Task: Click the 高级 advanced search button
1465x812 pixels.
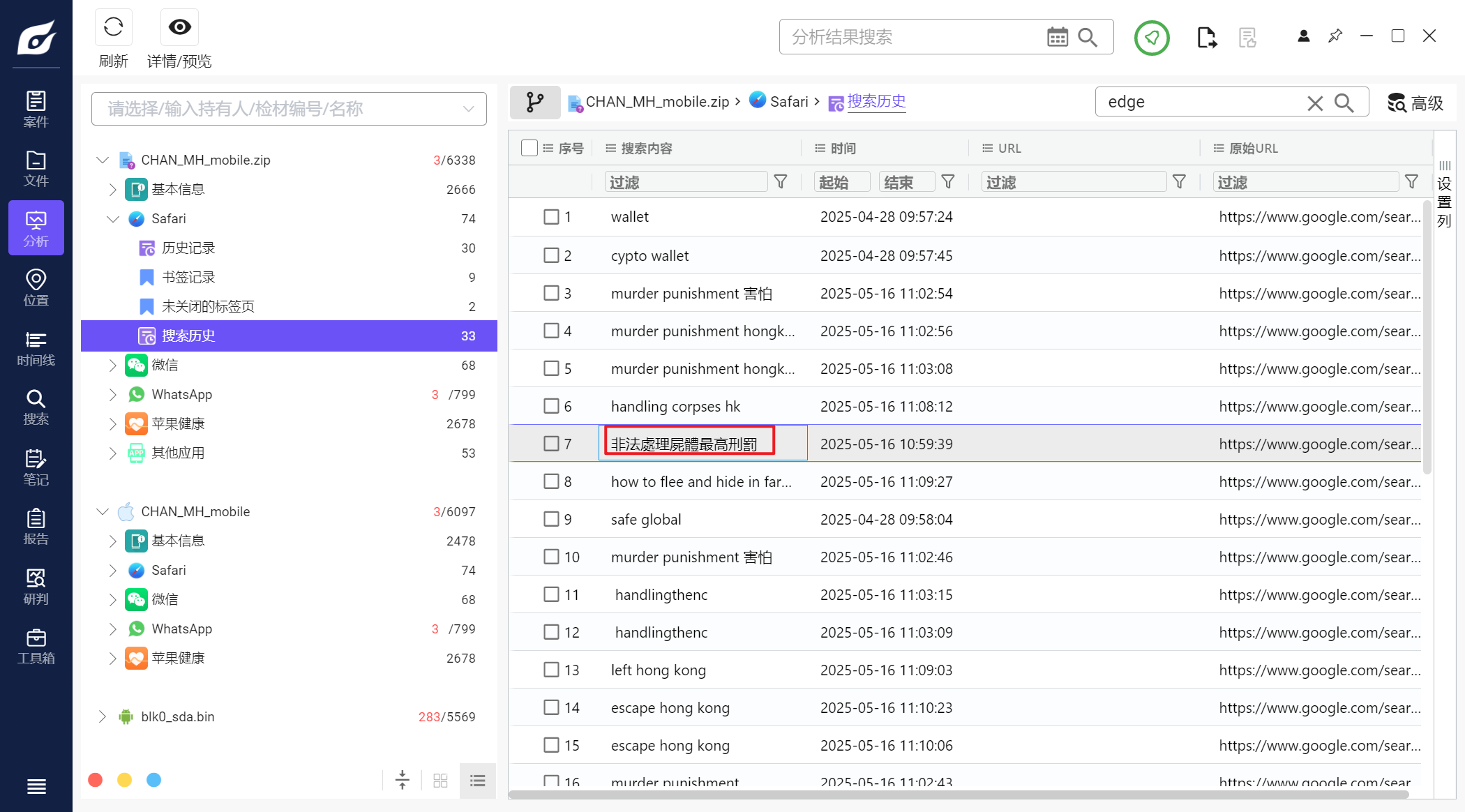Action: tap(1415, 103)
